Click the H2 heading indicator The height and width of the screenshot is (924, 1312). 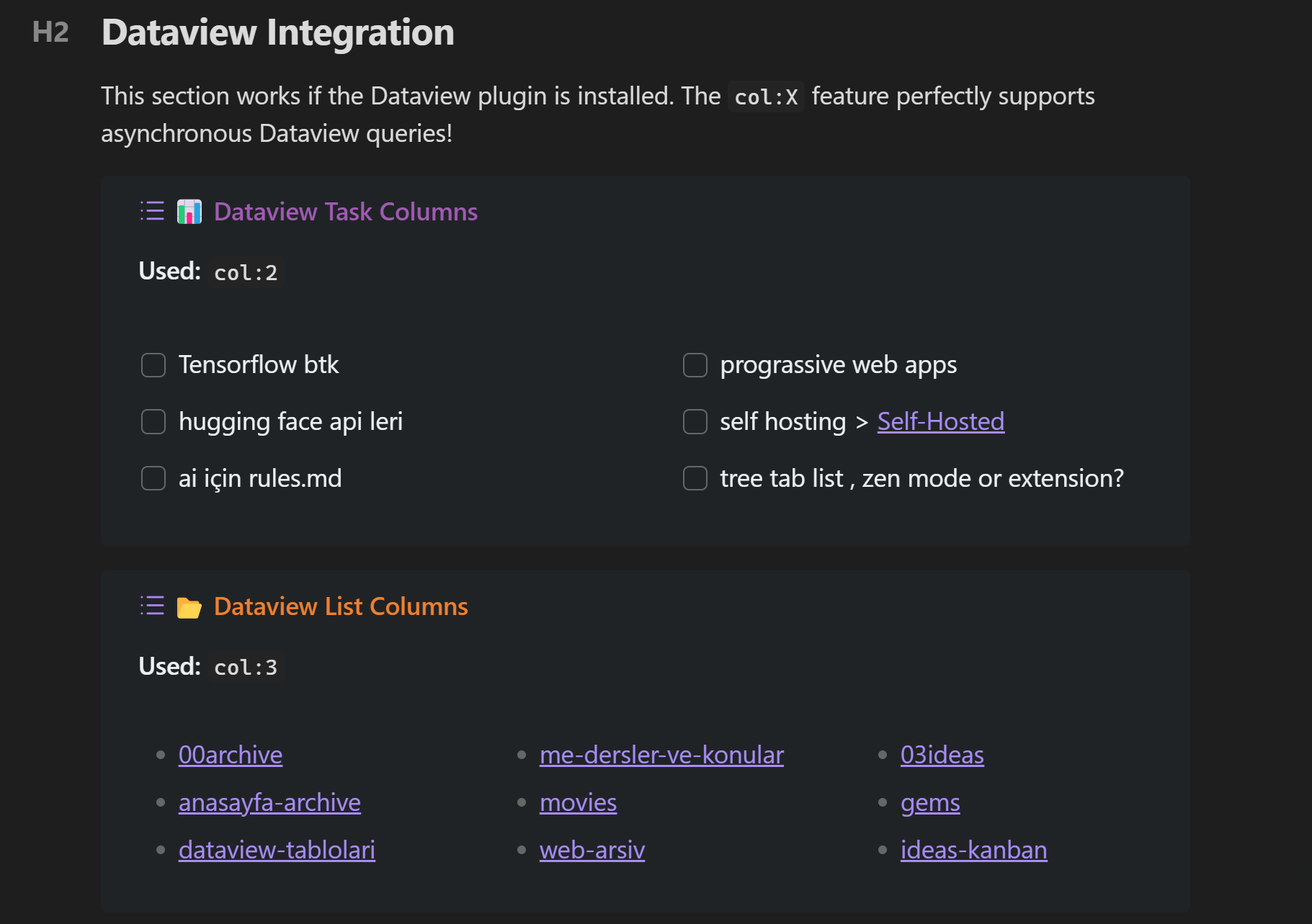tap(50, 32)
